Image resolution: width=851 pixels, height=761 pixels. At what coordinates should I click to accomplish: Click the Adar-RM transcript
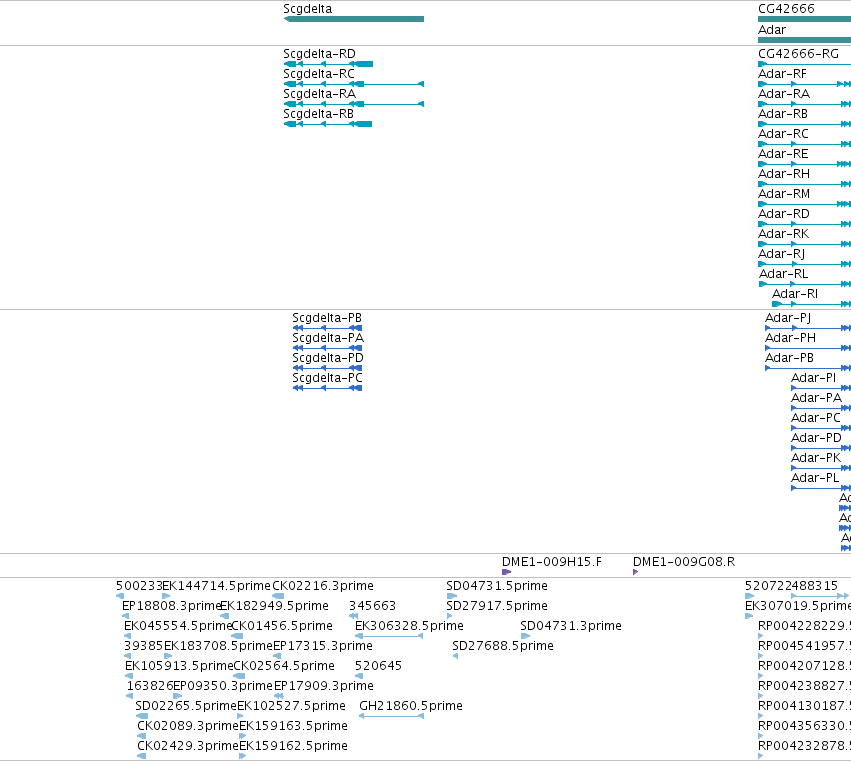[x=784, y=194]
